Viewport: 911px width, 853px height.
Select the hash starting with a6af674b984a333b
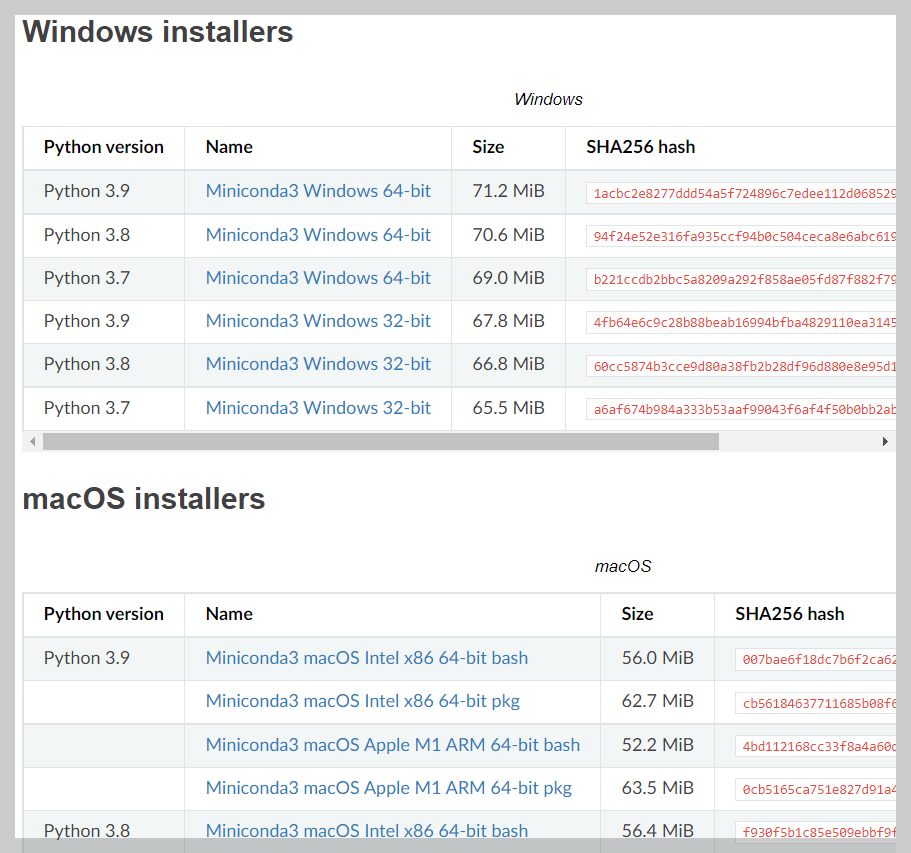pyautogui.click(x=741, y=410)
